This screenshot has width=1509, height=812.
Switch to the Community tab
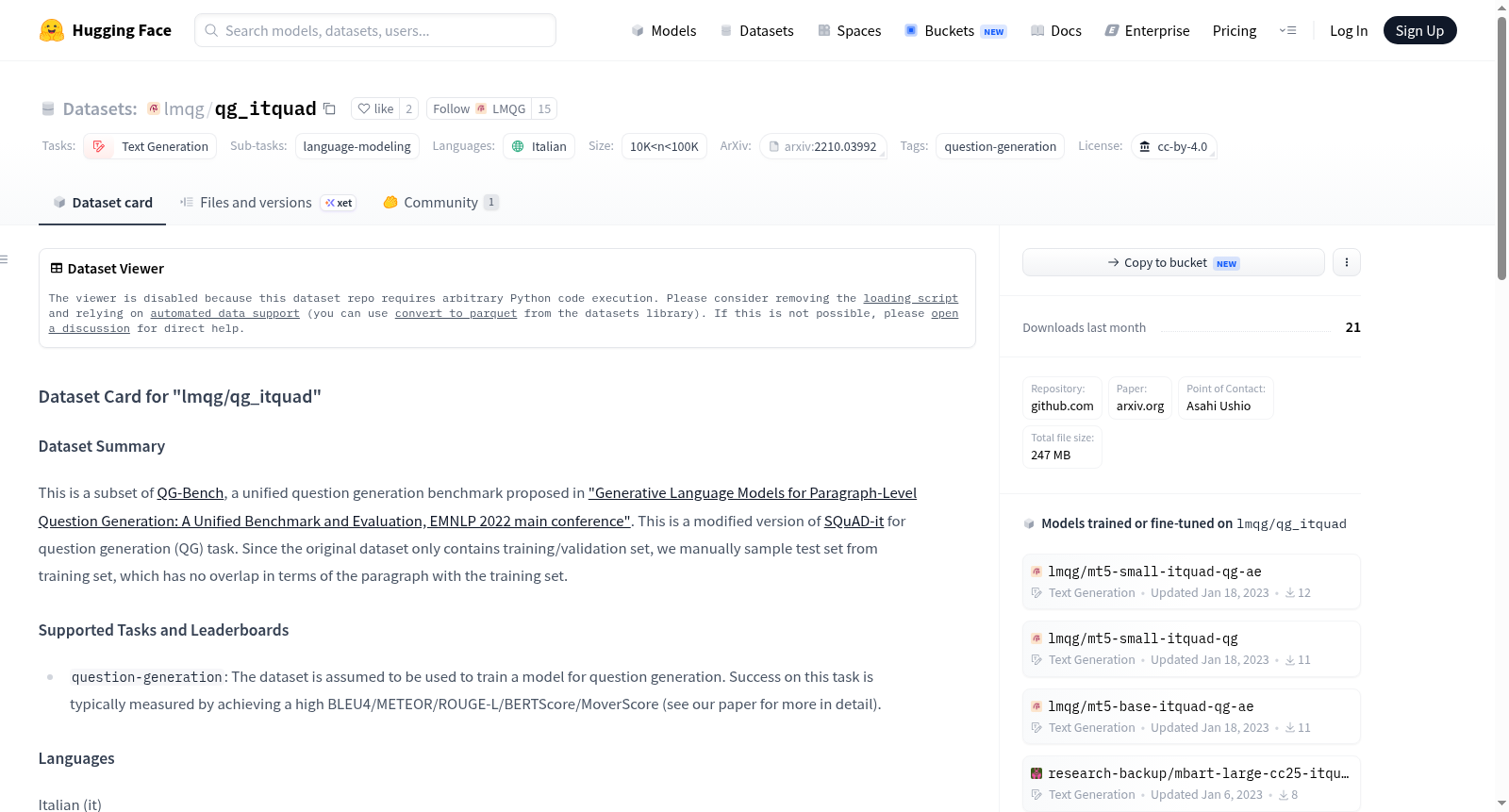pos(440,202)
